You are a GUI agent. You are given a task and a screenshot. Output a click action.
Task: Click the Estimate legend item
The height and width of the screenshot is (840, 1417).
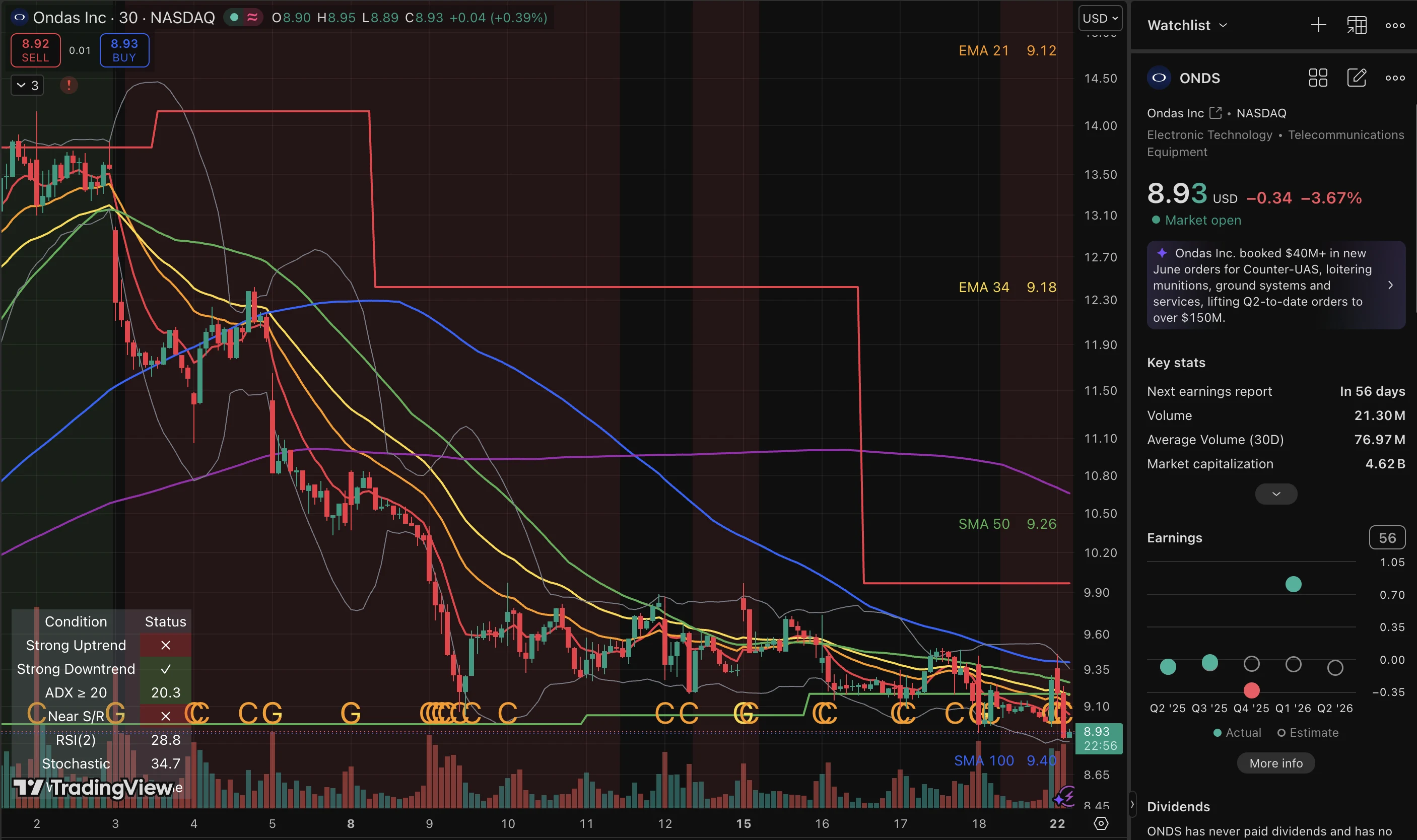(x=1308, y=732)
